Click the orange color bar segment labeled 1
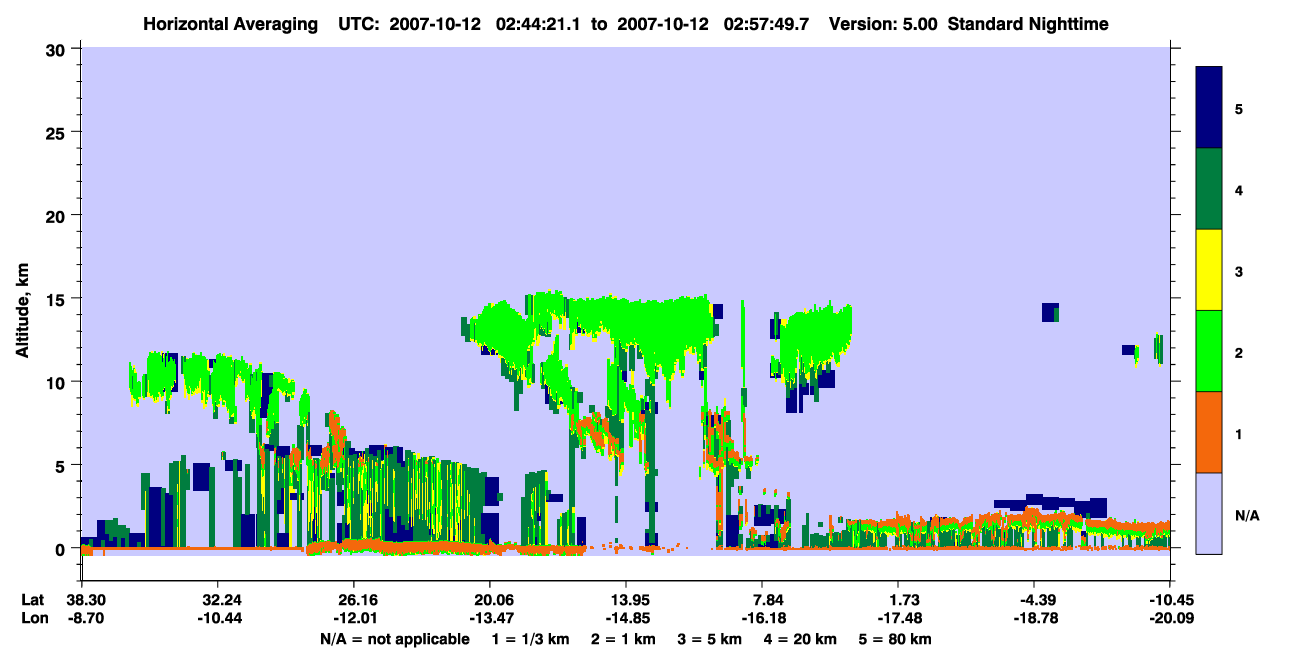The height and width of the screenshot is (667, 1300). (1209, 431)
